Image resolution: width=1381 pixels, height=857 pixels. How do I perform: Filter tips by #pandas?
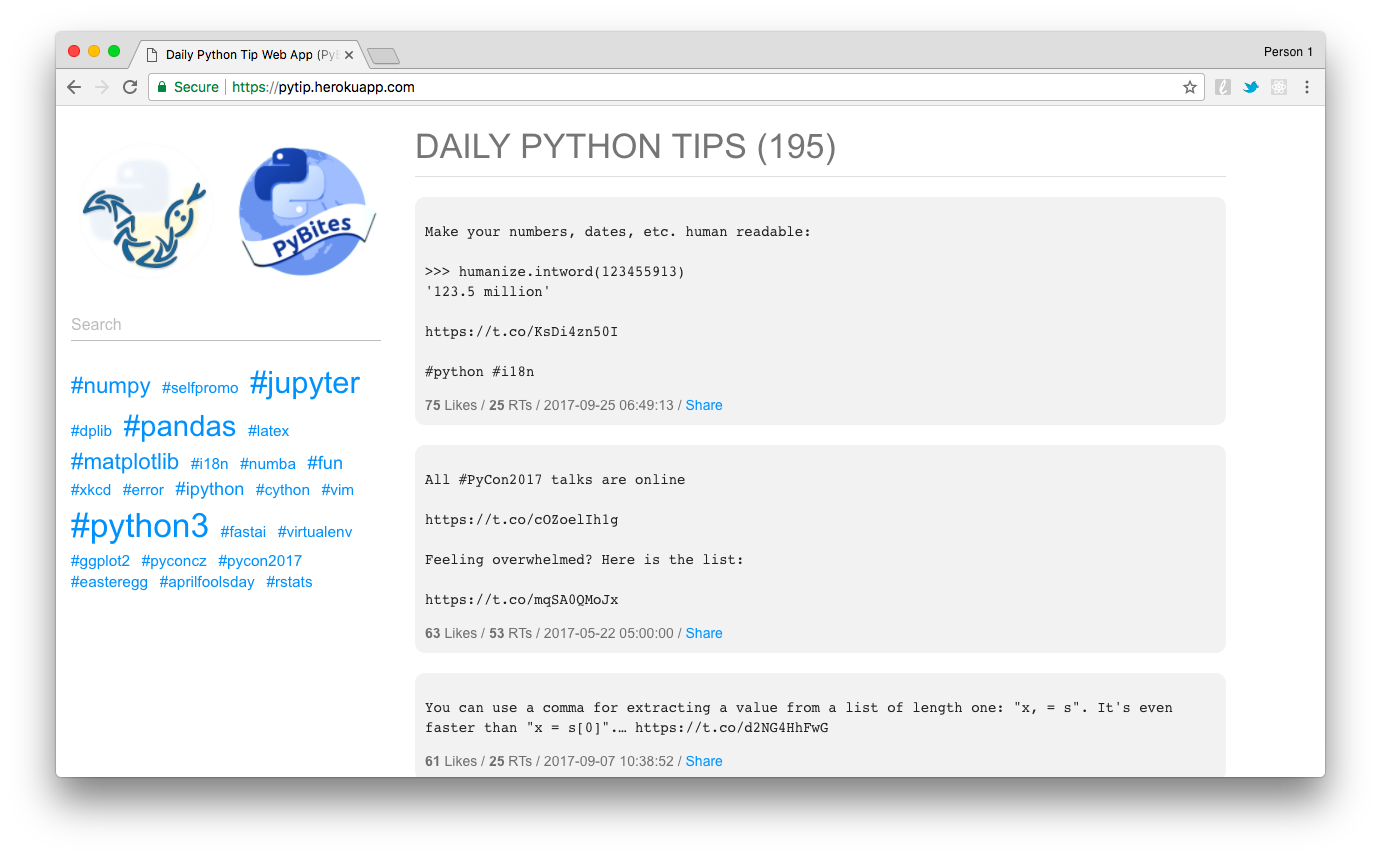pos(179,426)
